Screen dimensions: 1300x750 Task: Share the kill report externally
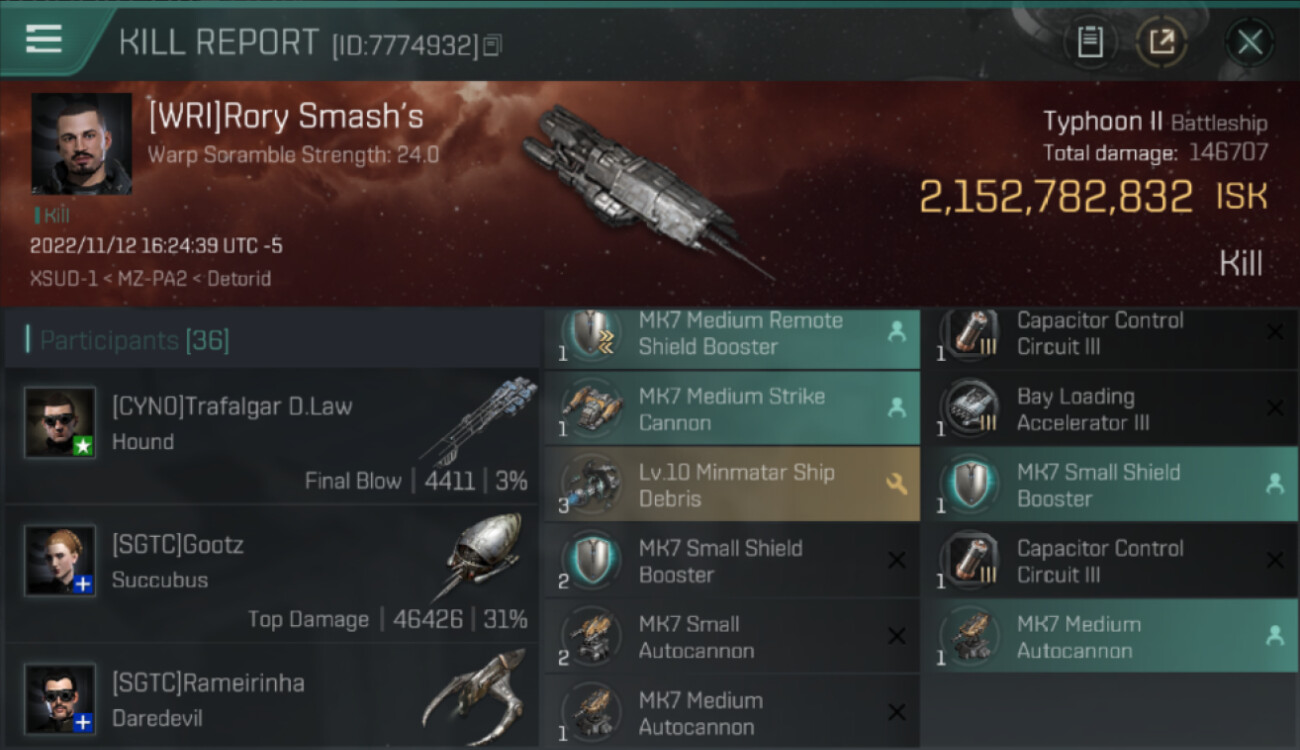(1161, 42)
